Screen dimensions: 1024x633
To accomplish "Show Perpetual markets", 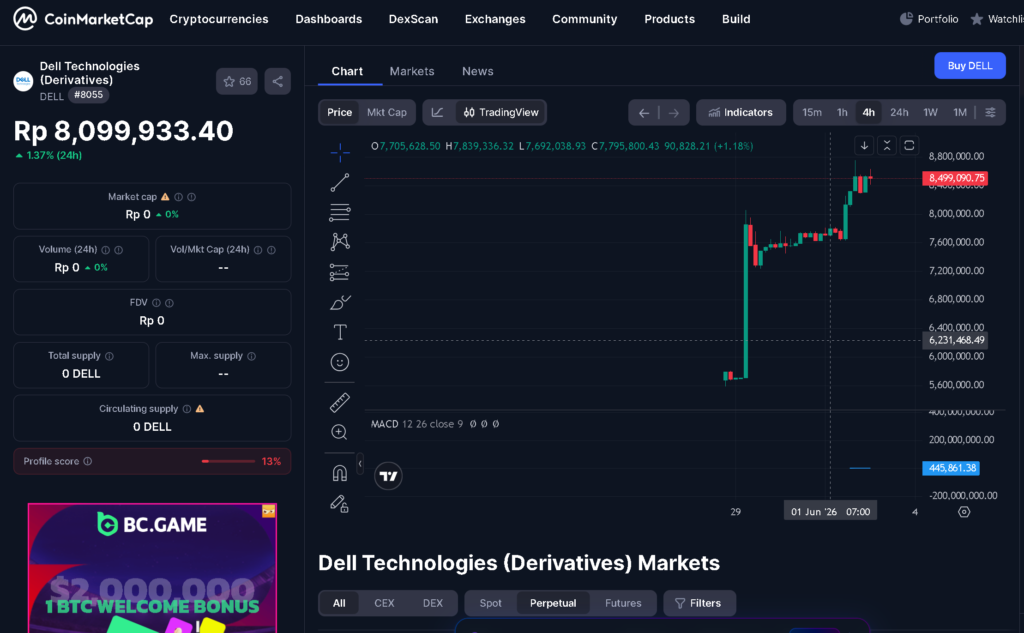I will (x=552, y=603).
